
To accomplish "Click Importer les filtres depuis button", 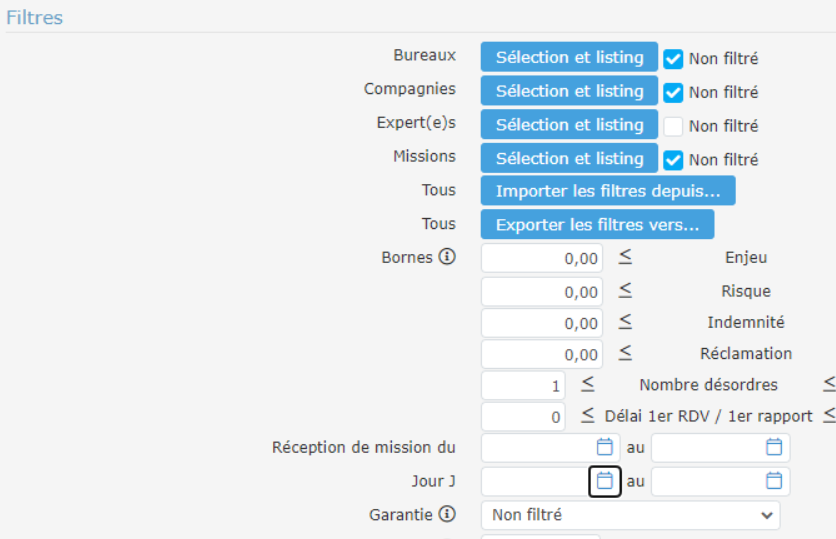I will point(608,191).
